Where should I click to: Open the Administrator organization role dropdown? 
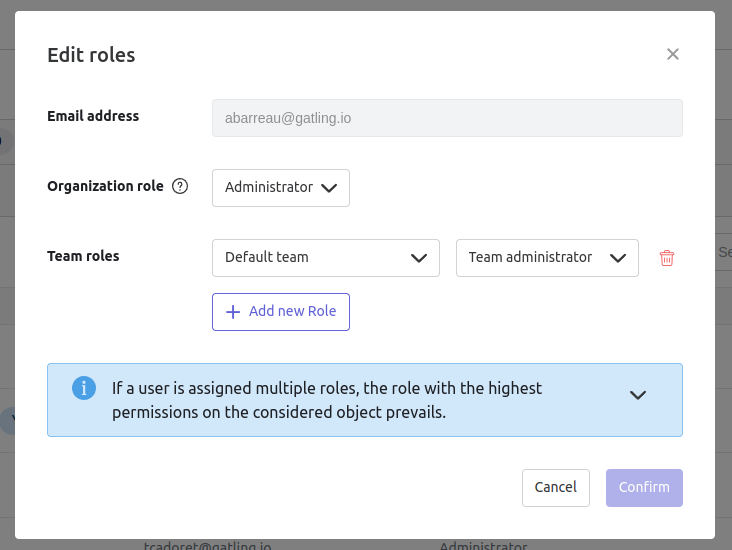(281, 188)
